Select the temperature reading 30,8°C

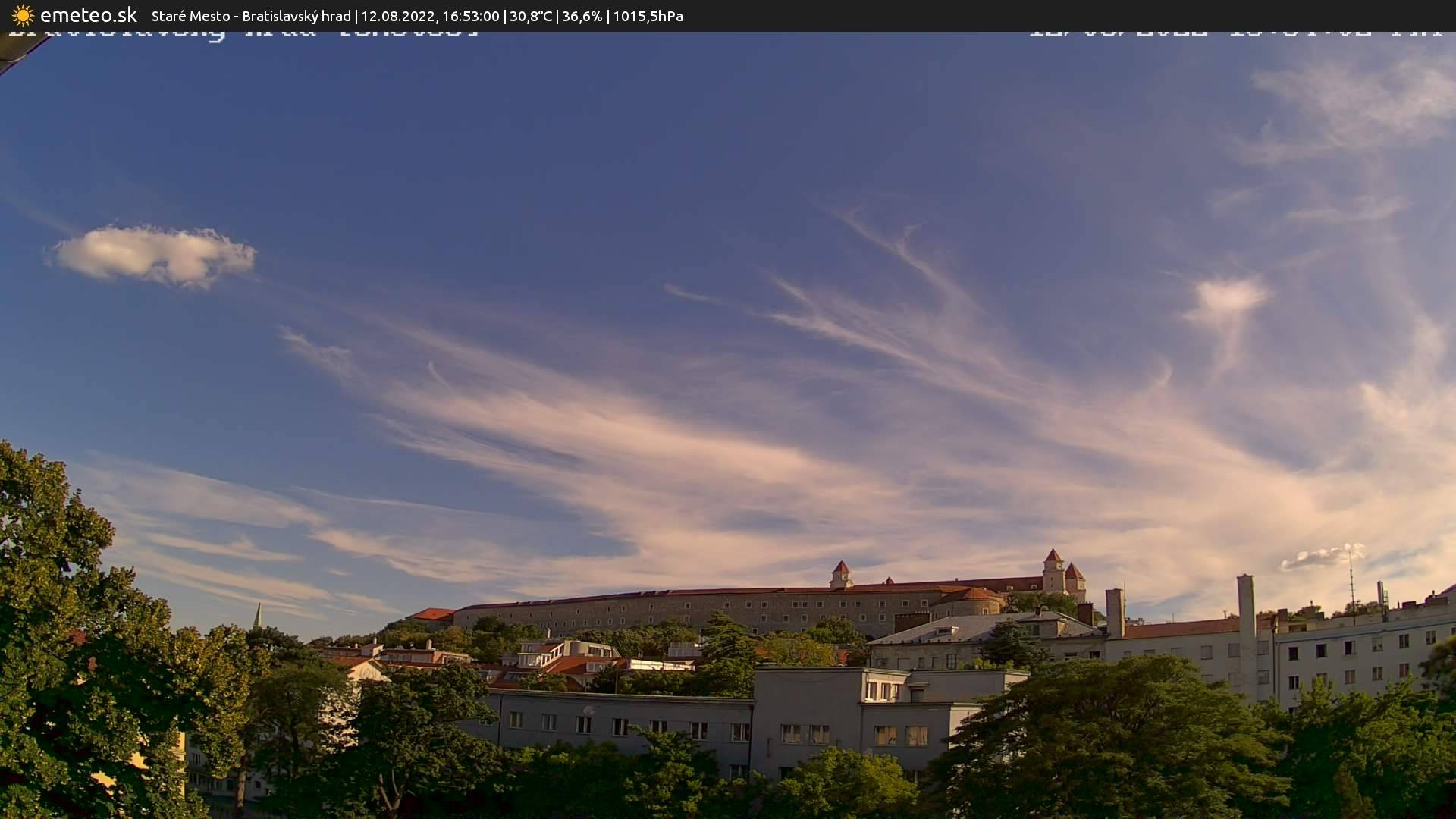pos(530,15)
